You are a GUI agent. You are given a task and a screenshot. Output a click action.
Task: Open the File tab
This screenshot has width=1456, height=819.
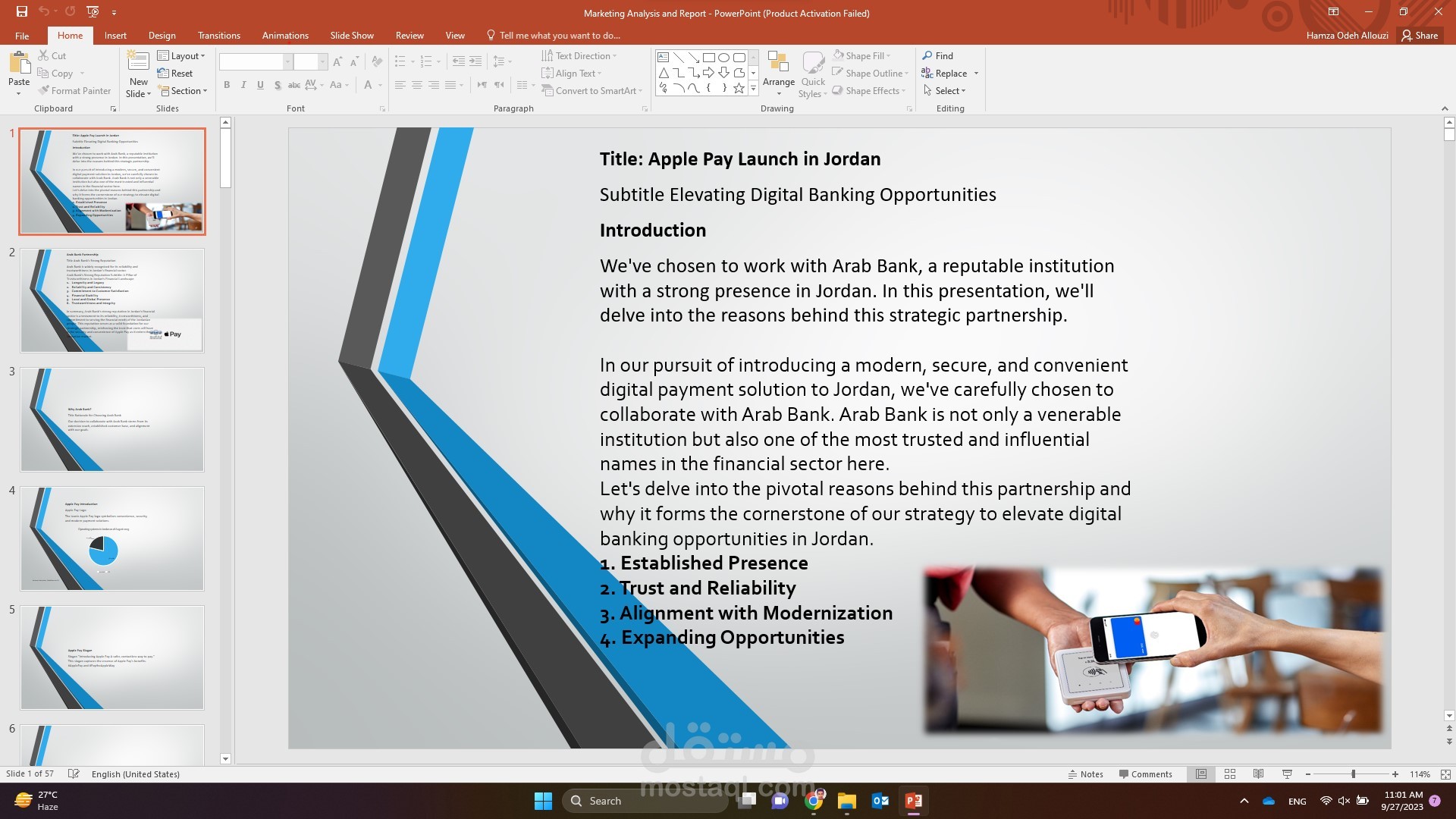coord(22,36)
